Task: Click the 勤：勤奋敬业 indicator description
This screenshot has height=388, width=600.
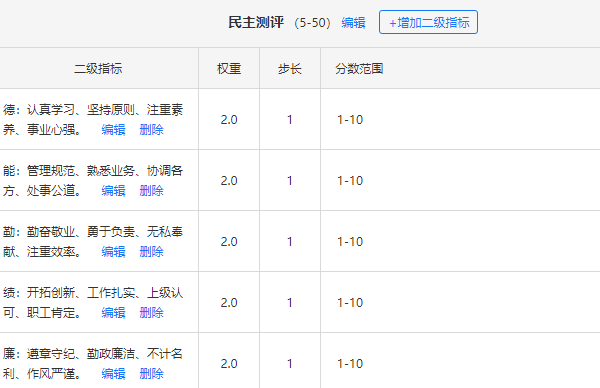Action: pyautogui.click(x=93, y=241)
